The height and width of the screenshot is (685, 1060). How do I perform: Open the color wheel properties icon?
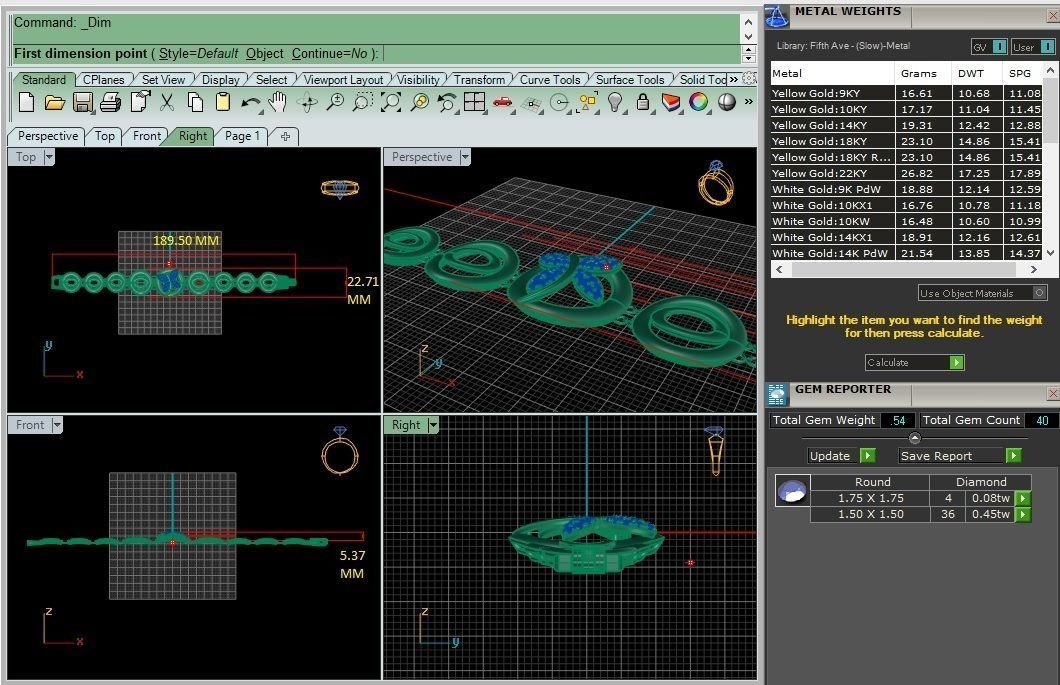click(x=698, y=102)
